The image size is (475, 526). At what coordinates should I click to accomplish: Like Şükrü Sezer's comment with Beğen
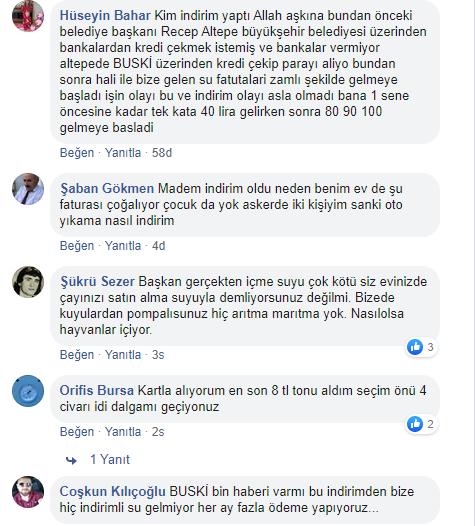click(77, 355)
